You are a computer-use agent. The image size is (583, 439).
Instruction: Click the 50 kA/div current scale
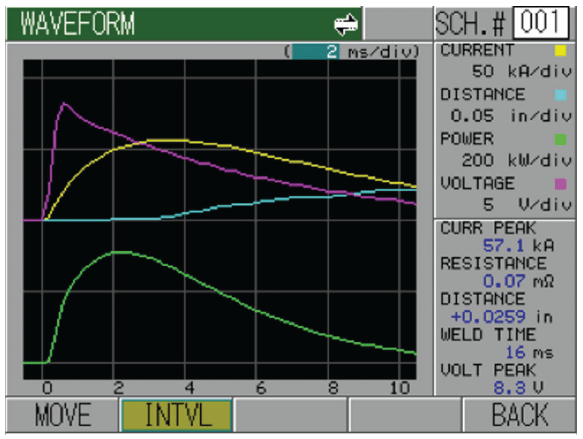click(521, 71)
